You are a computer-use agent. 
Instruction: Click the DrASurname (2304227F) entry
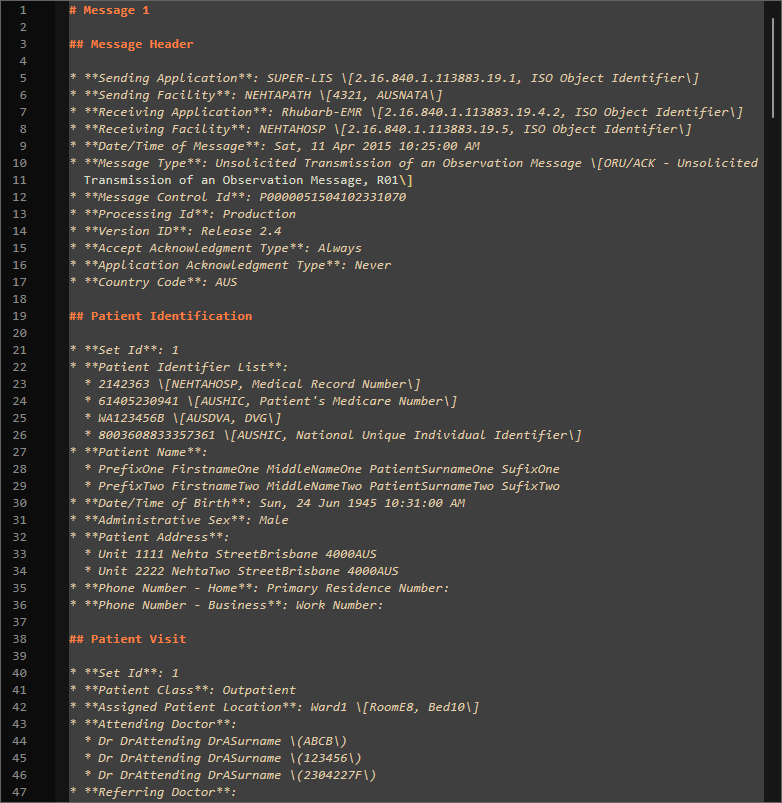(230, 775)
